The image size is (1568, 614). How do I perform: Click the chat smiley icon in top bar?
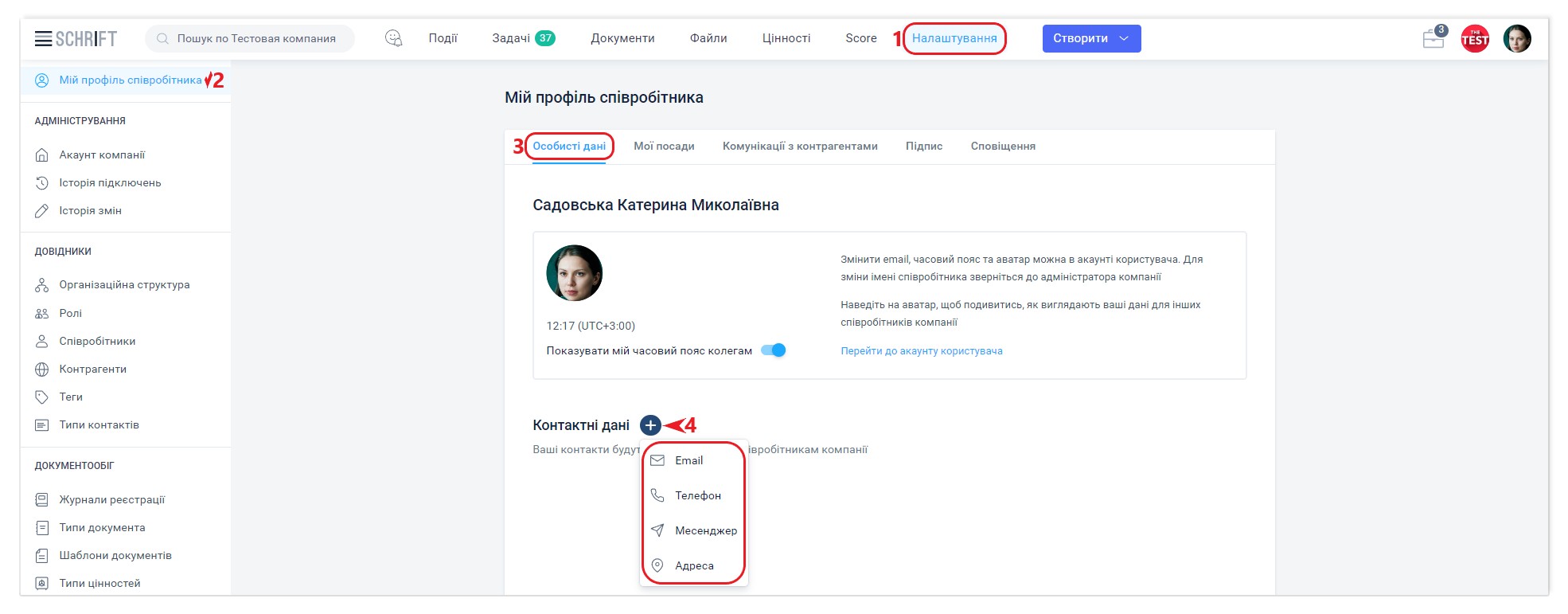[x=393, y=38]
